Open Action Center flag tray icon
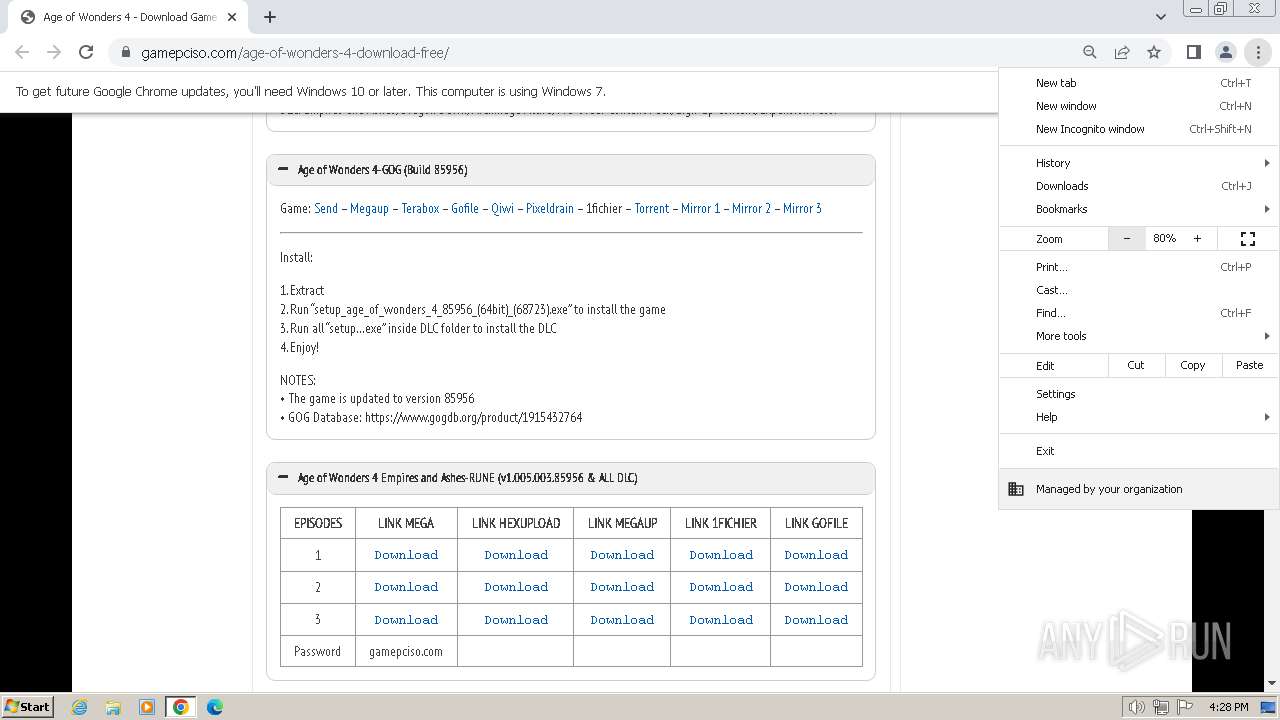1280x720 pixels. [x=1185, y=707]
